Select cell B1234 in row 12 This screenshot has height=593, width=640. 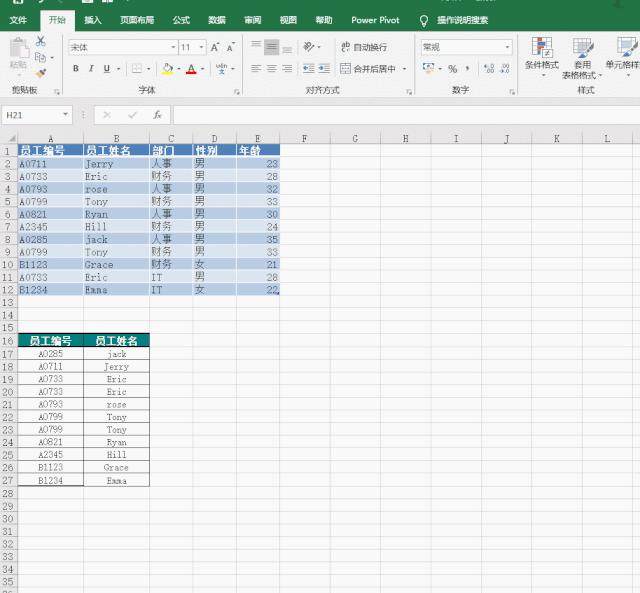click(51, 290)
